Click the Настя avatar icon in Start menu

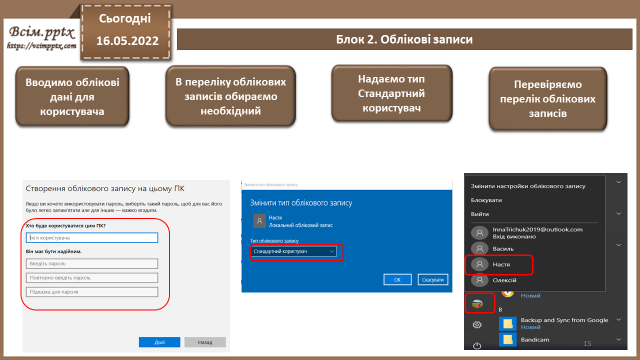(x=480, y=264)
